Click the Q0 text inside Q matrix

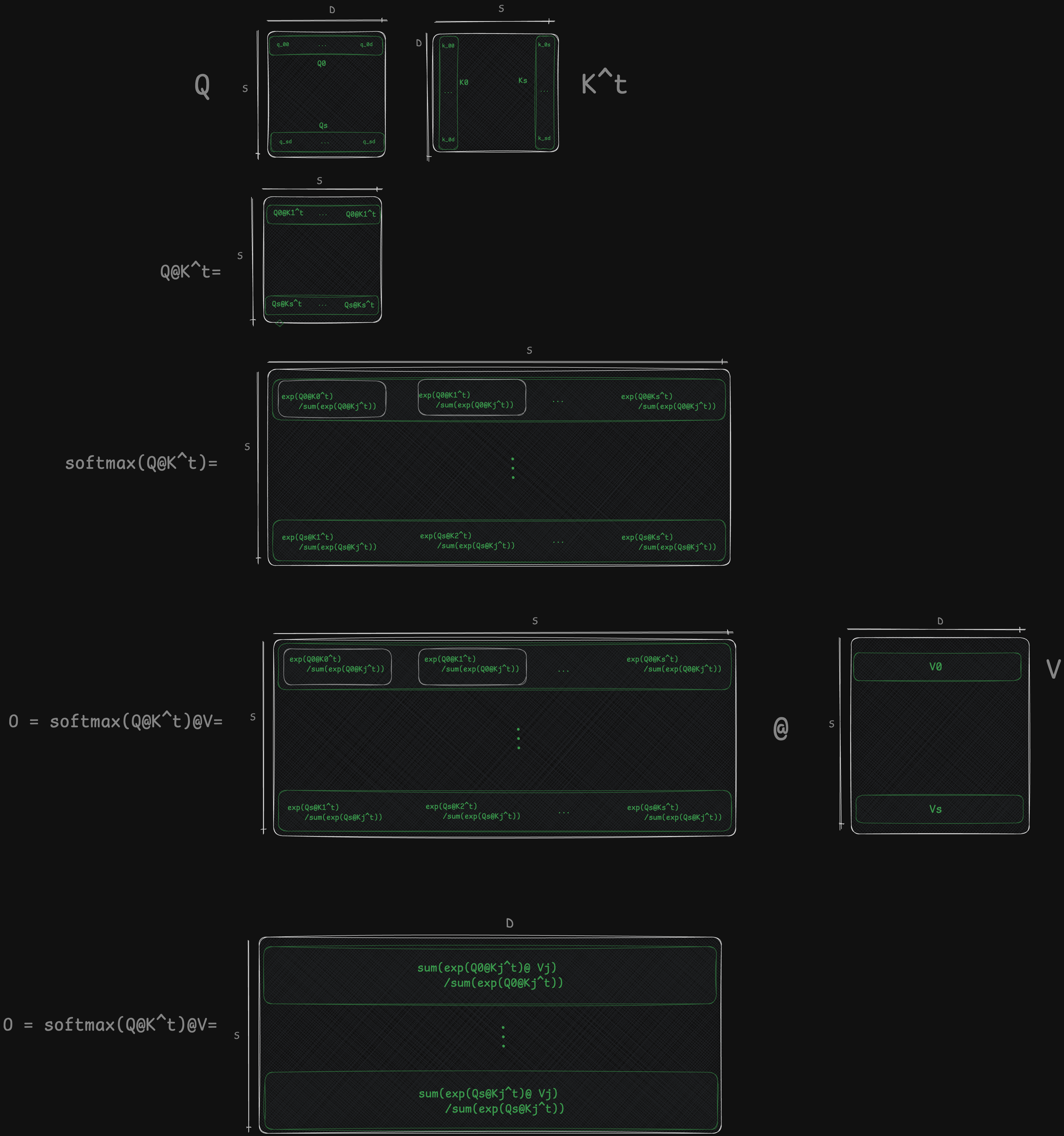[322, 63]
